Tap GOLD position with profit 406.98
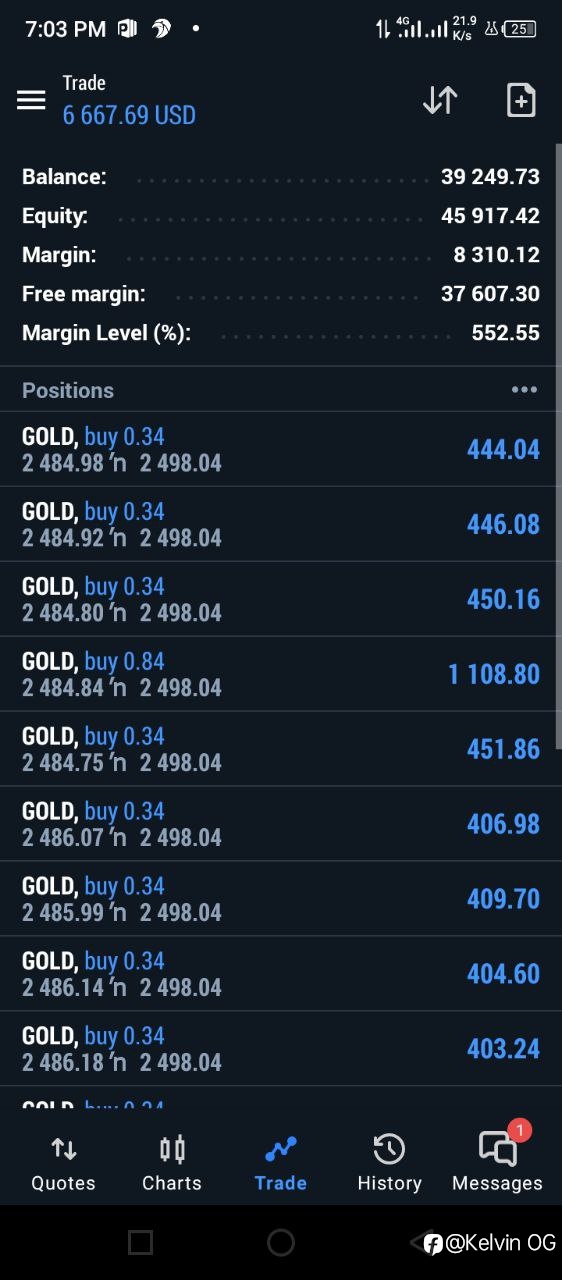This screenshot has height=1280, width=562. click(x=281, y=824)
